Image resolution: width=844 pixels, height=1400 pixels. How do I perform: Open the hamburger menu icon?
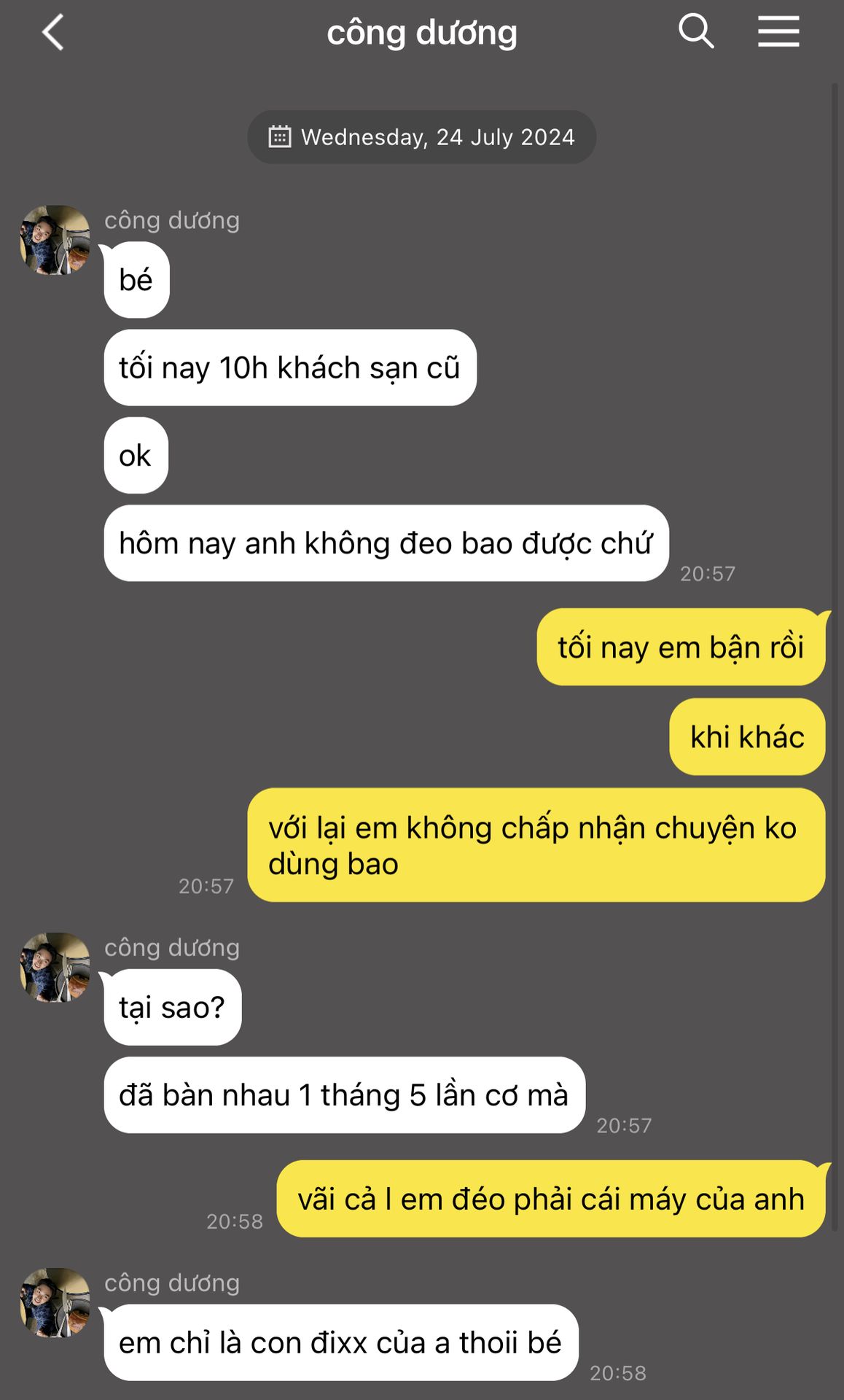778,32
